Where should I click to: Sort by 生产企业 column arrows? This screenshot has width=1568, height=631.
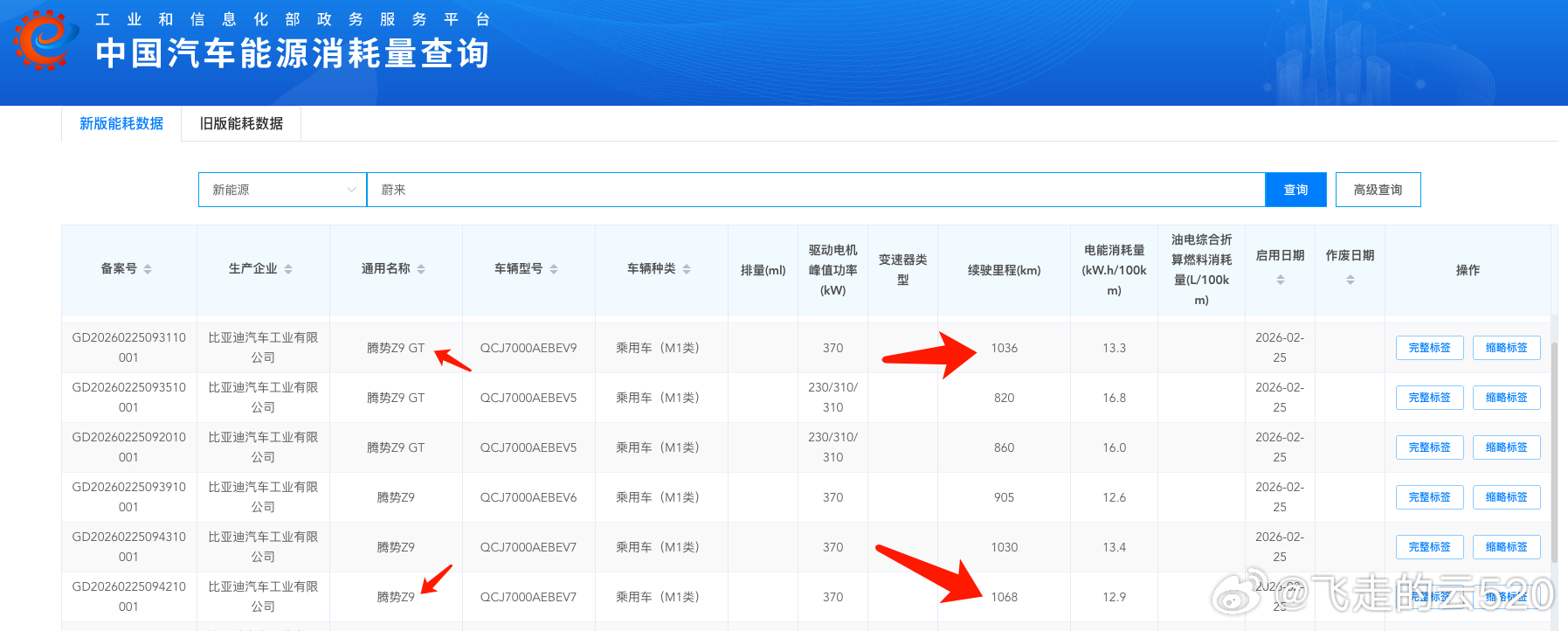(x=288, y=269)
